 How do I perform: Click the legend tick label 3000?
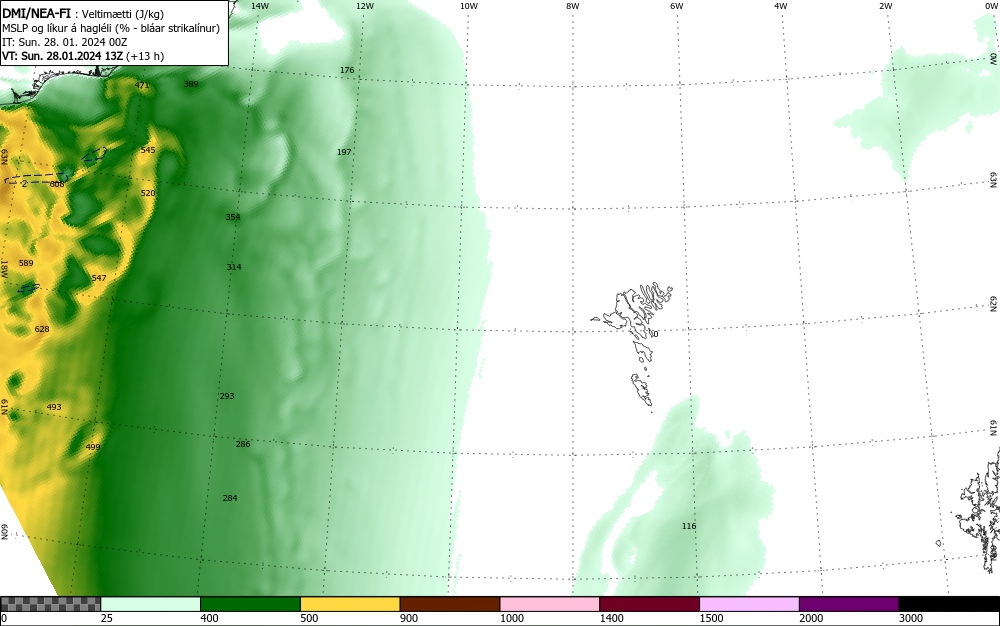[911, 618]
